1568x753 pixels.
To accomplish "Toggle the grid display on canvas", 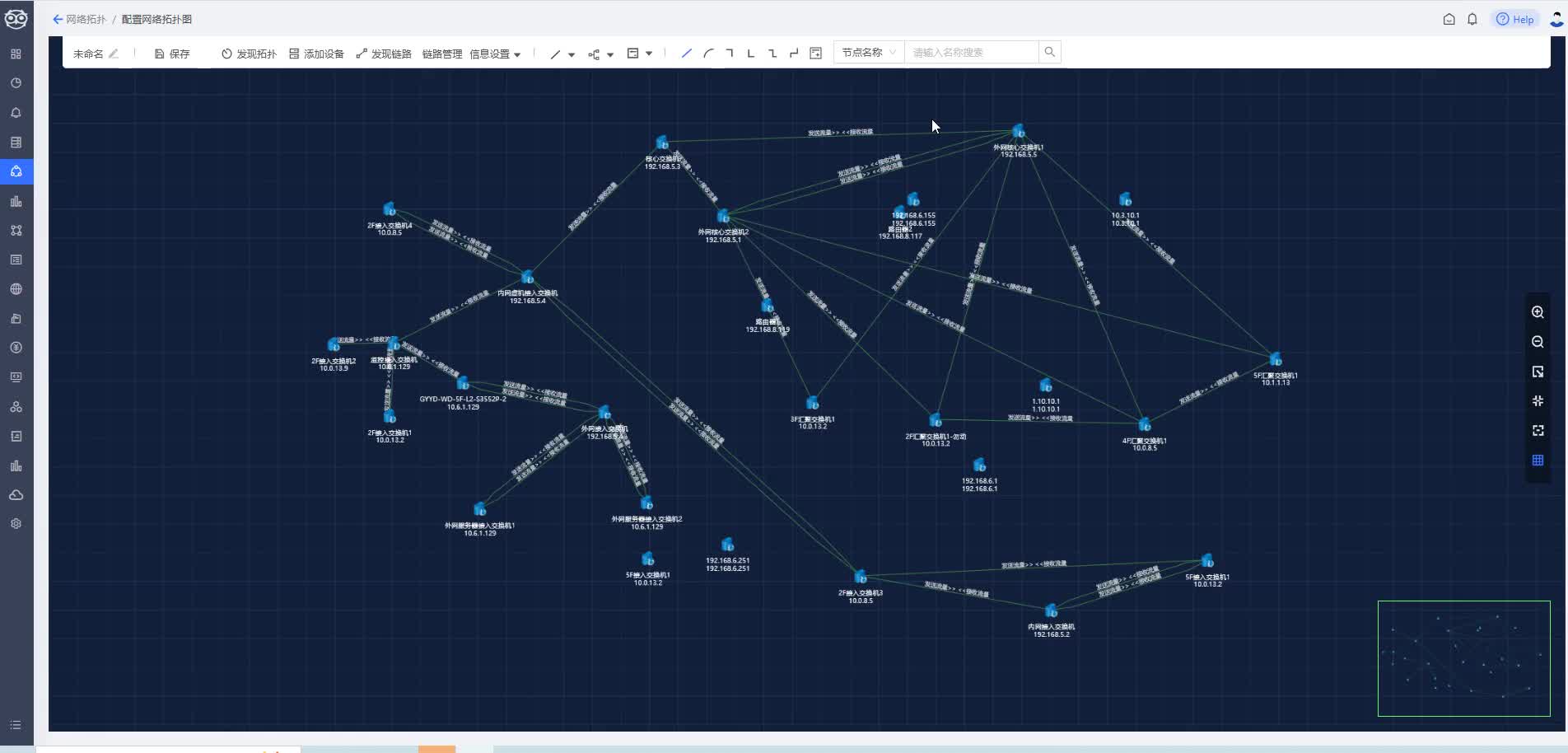I will pos(1537,461).
